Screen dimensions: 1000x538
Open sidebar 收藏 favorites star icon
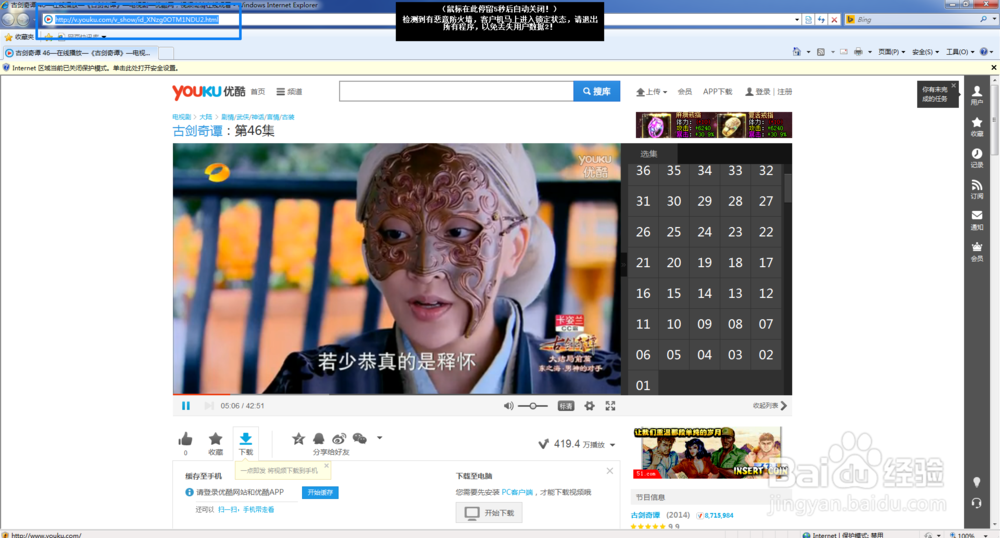976,126
